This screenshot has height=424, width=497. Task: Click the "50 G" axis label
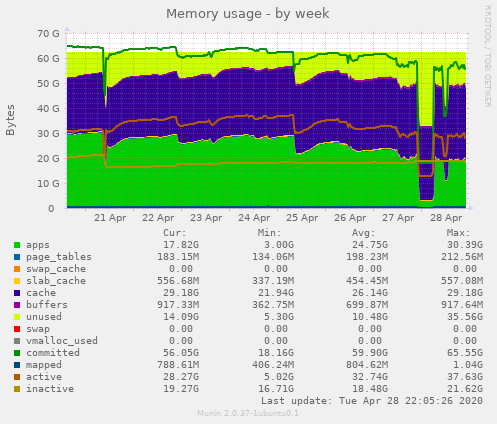tap(48, 84)
